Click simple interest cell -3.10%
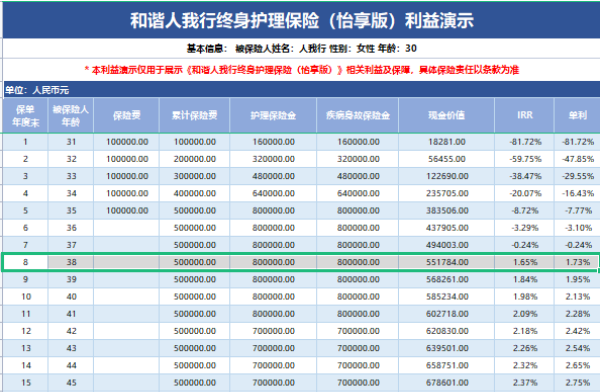600x392 pixels. coord(577,228)
